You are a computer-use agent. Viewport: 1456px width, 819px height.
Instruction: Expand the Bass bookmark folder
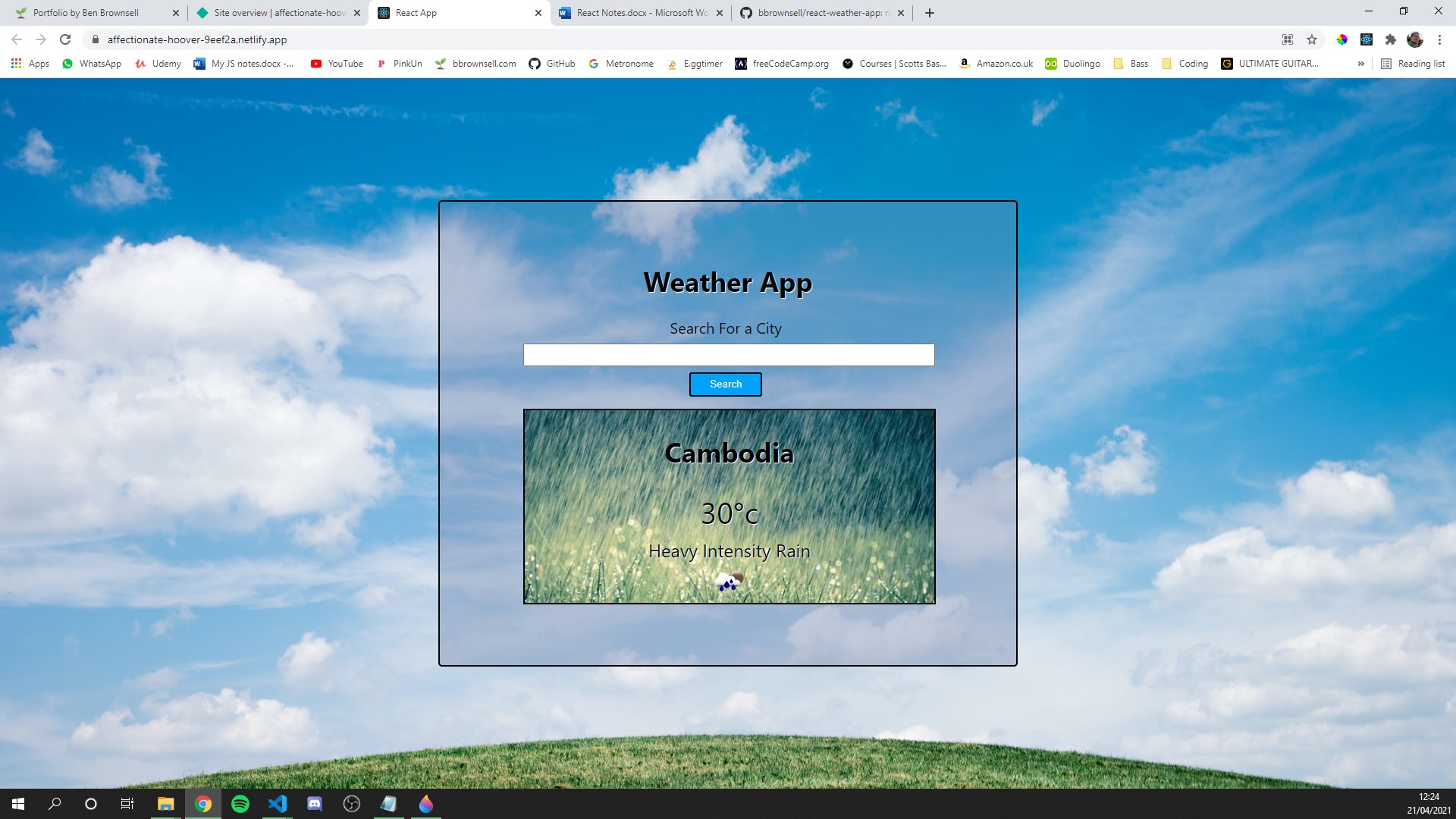(x=1131, y=64)
